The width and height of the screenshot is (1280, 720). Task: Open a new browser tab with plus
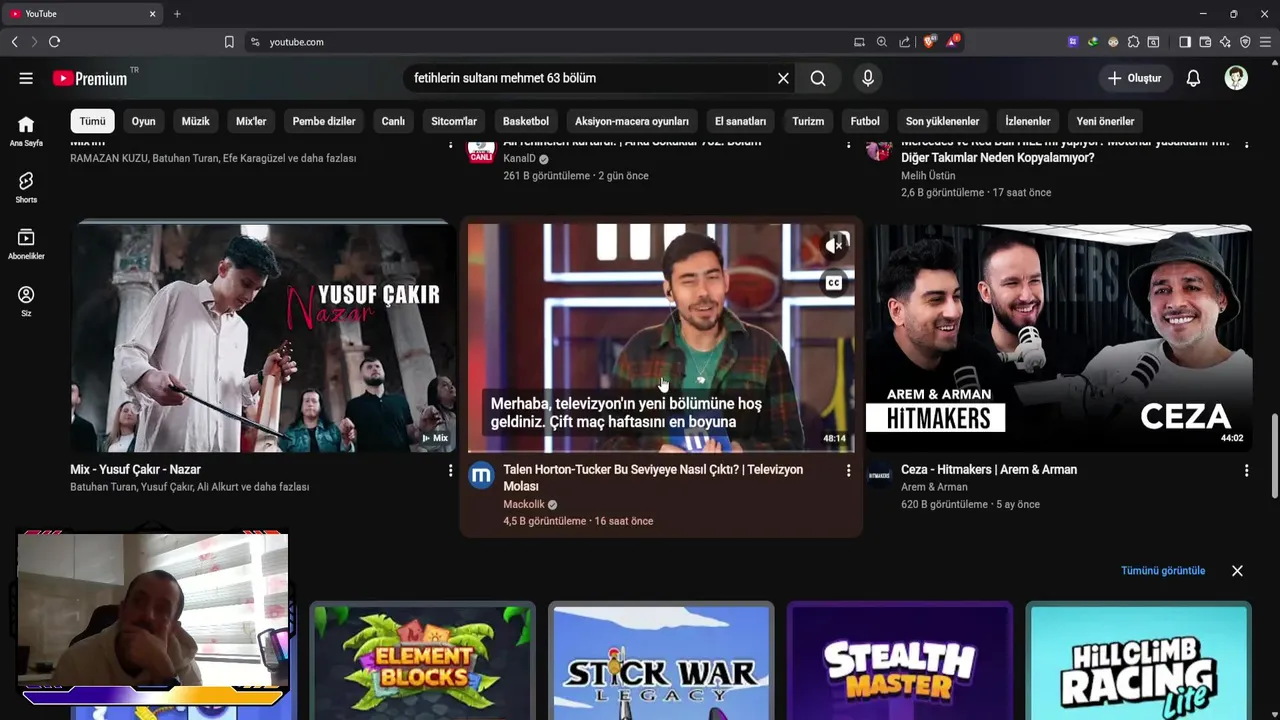(x=177, y=14)
